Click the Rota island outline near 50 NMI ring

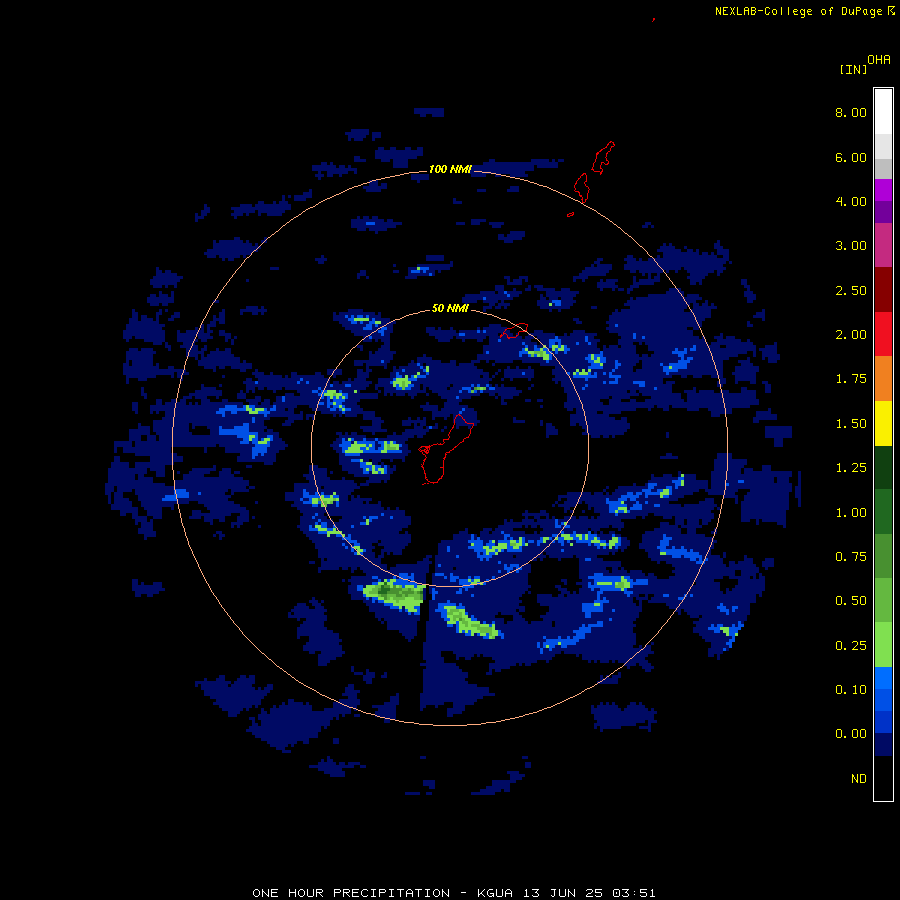click(514, 331)
